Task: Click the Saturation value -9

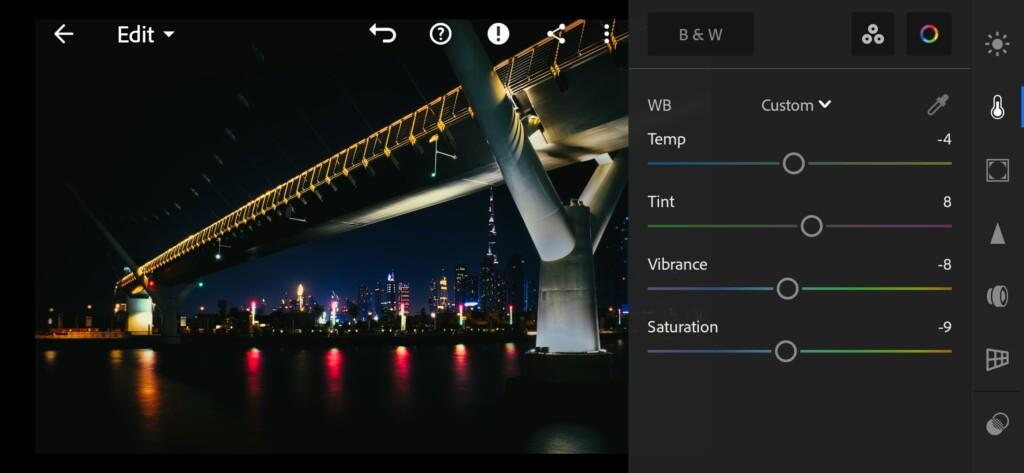Action: click(944, 327)
